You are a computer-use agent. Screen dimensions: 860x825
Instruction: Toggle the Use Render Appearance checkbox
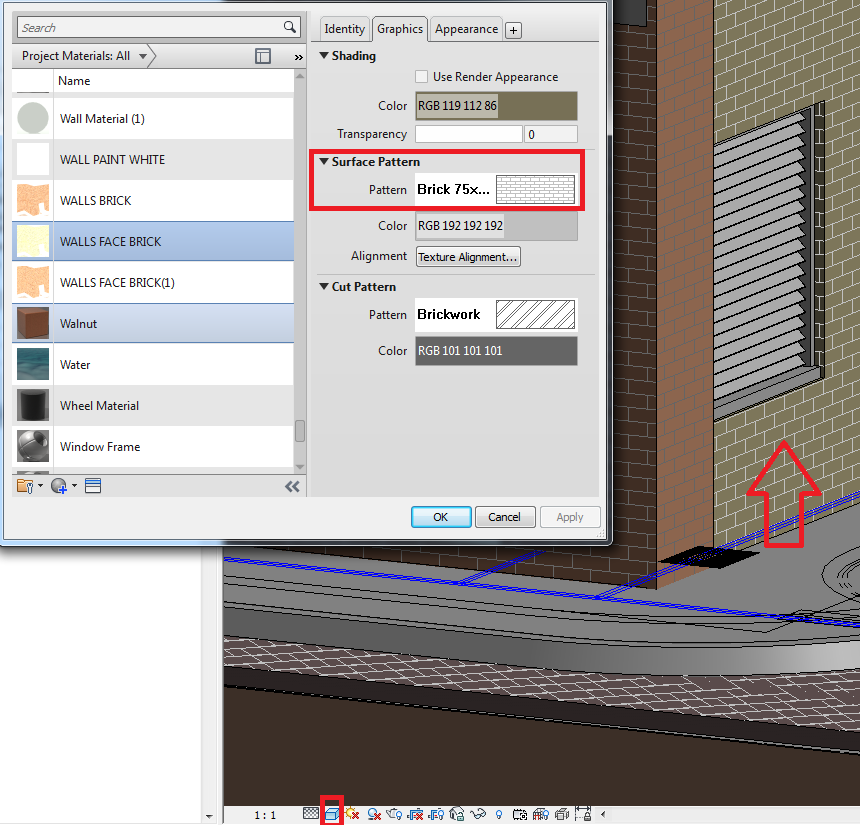click(x=421, y=77)
